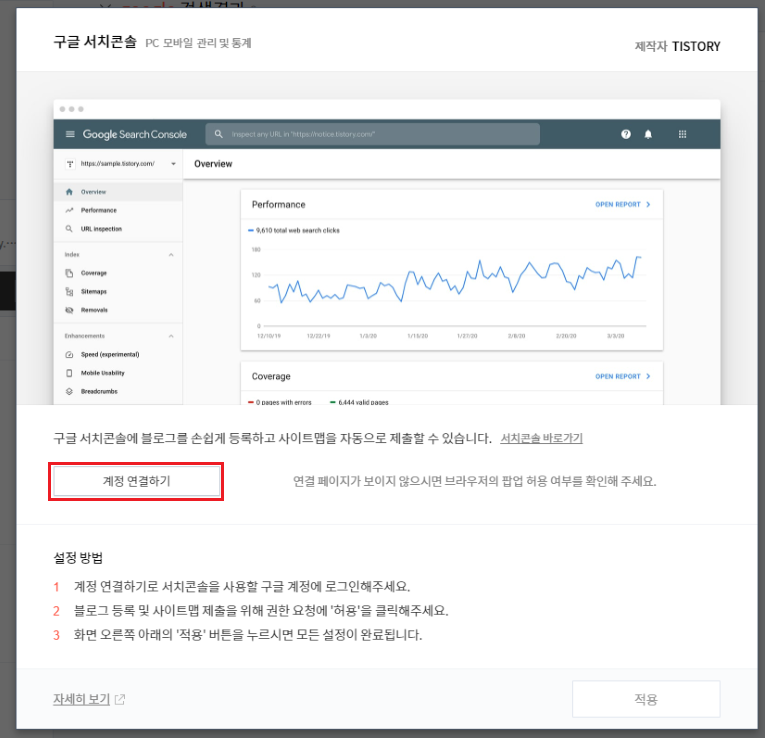Click the Google Search Console hamburger menu icon
Screen dimensions: 765x738
(70, 134)
